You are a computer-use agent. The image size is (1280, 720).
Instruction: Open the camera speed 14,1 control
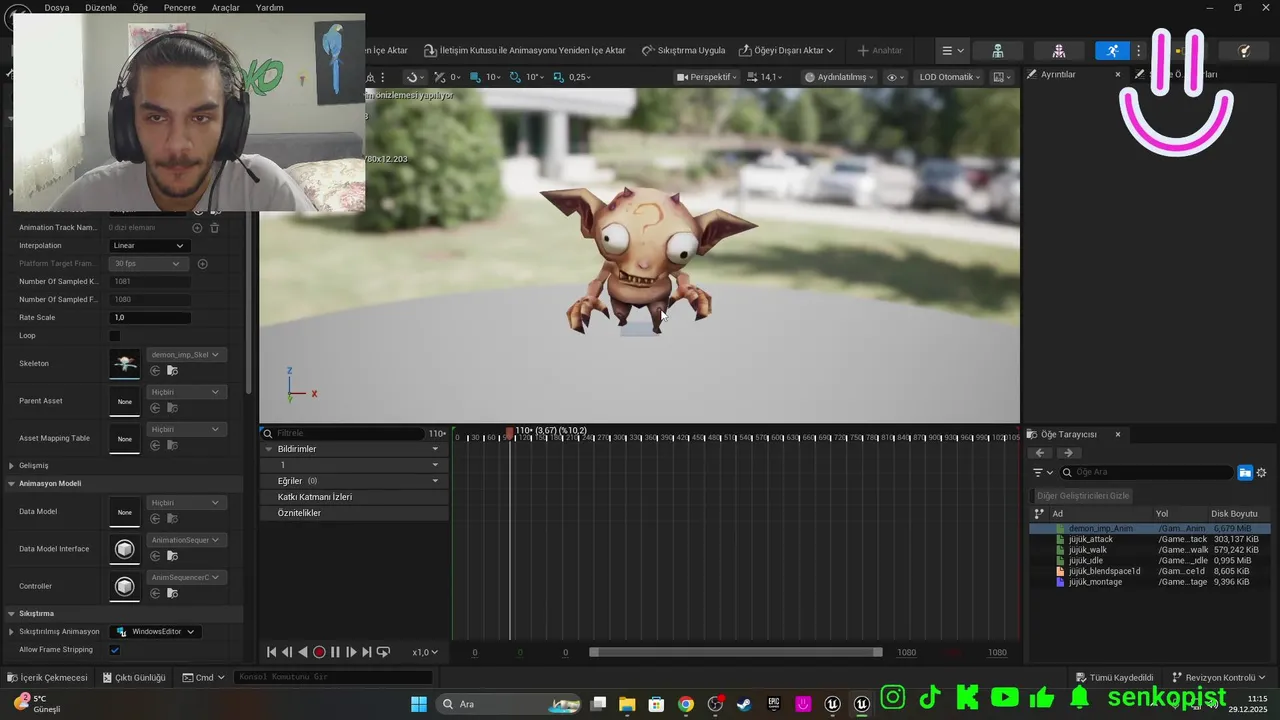(765, 77)
